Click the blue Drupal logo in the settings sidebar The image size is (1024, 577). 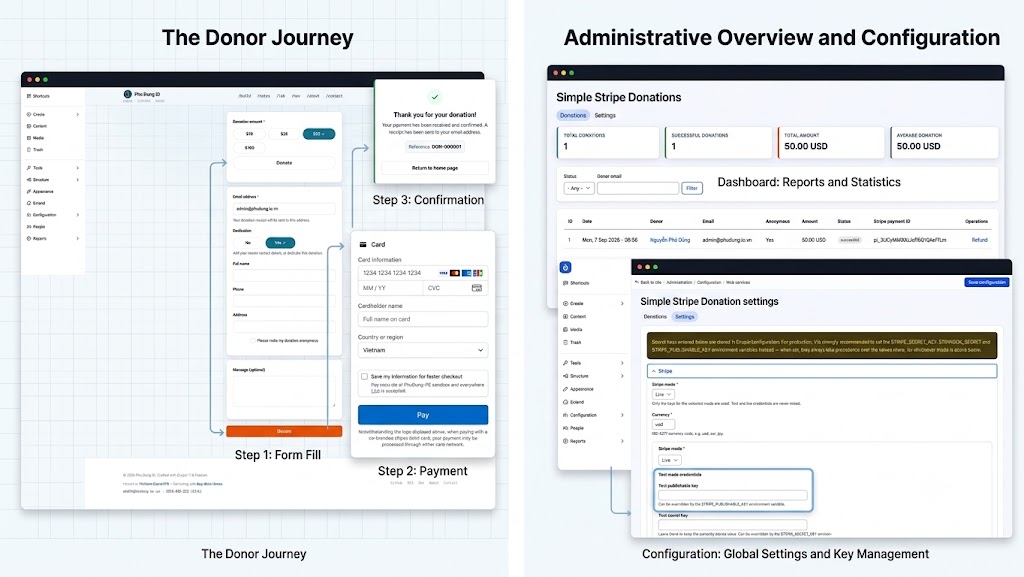566,267
